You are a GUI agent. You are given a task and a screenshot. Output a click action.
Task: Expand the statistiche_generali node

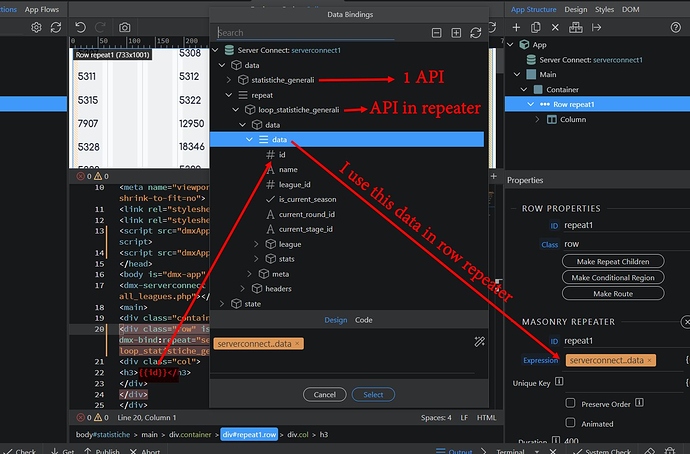228,80
